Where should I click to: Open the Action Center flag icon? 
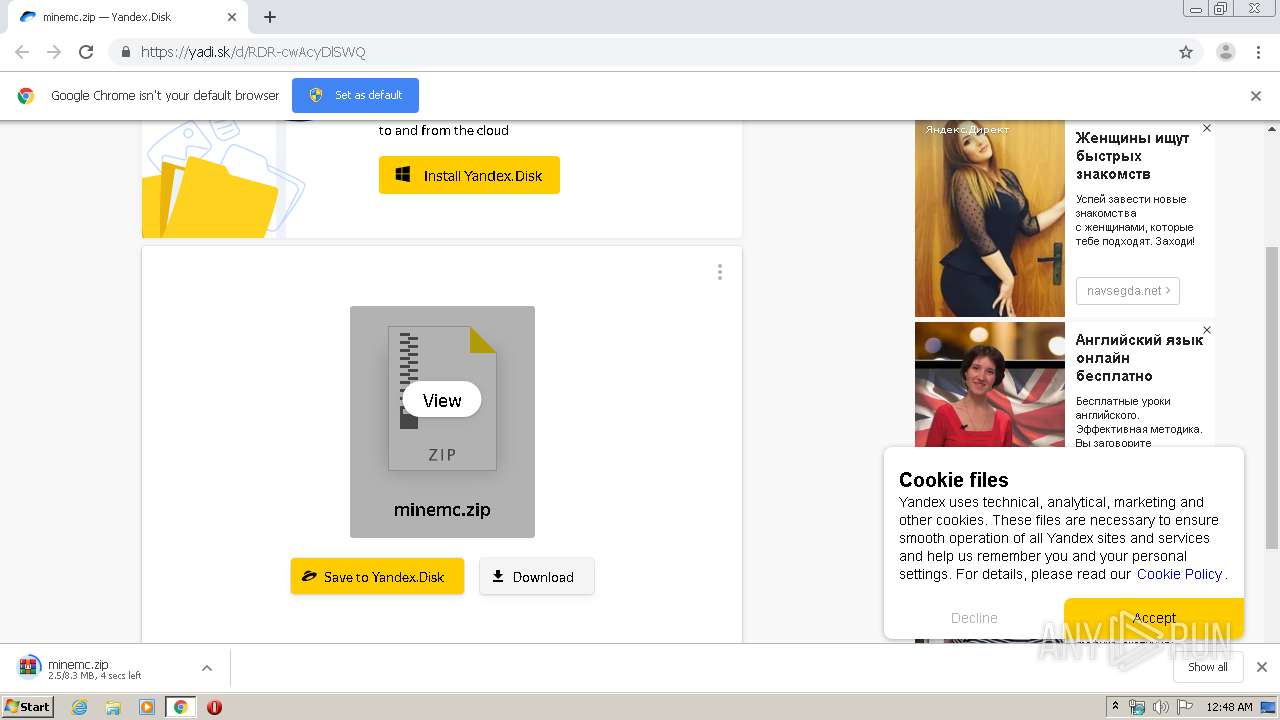click(1183, 707)
